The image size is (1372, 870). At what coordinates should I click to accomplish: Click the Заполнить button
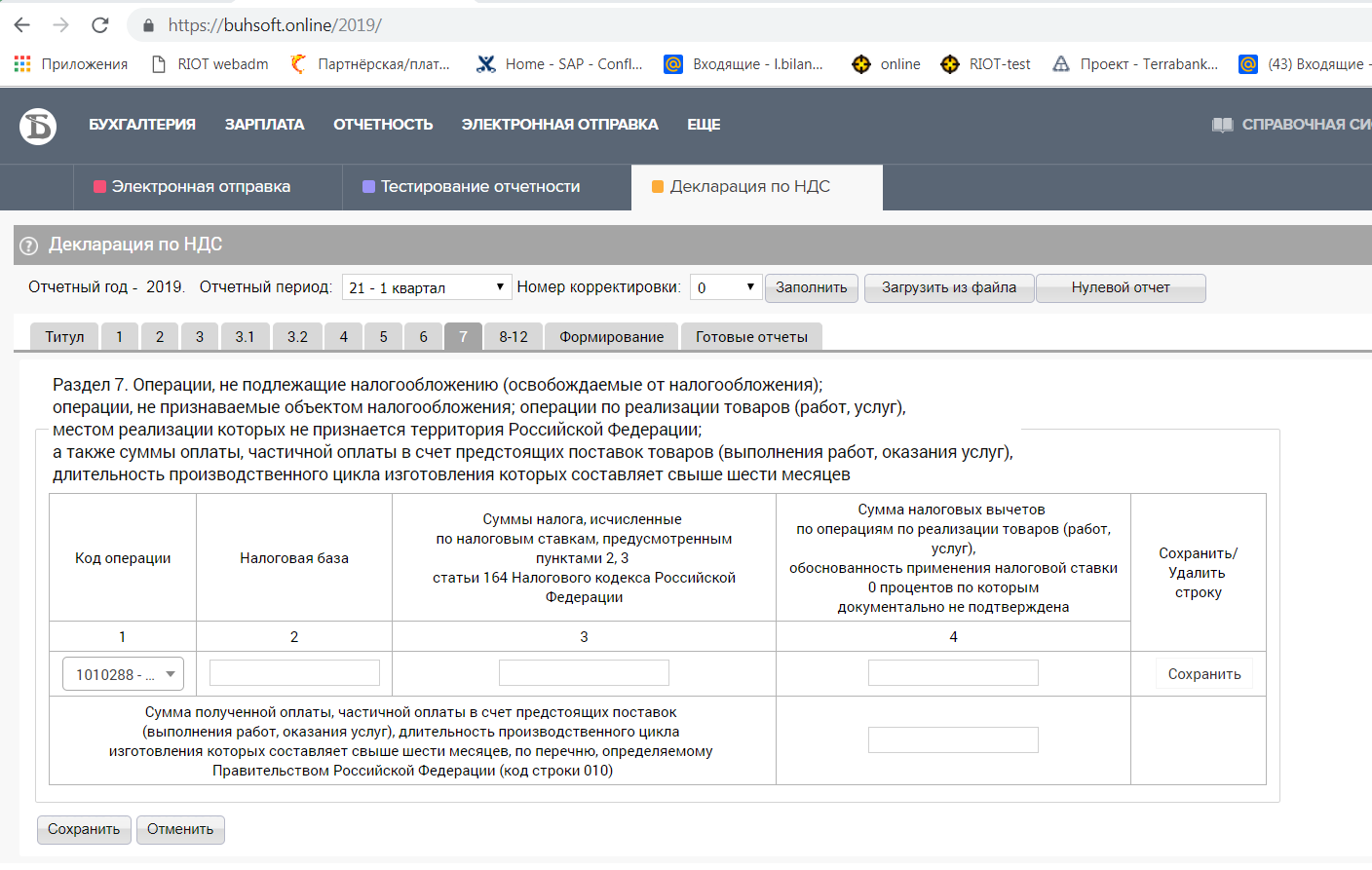pyautogui.click(x=812, y=288)
